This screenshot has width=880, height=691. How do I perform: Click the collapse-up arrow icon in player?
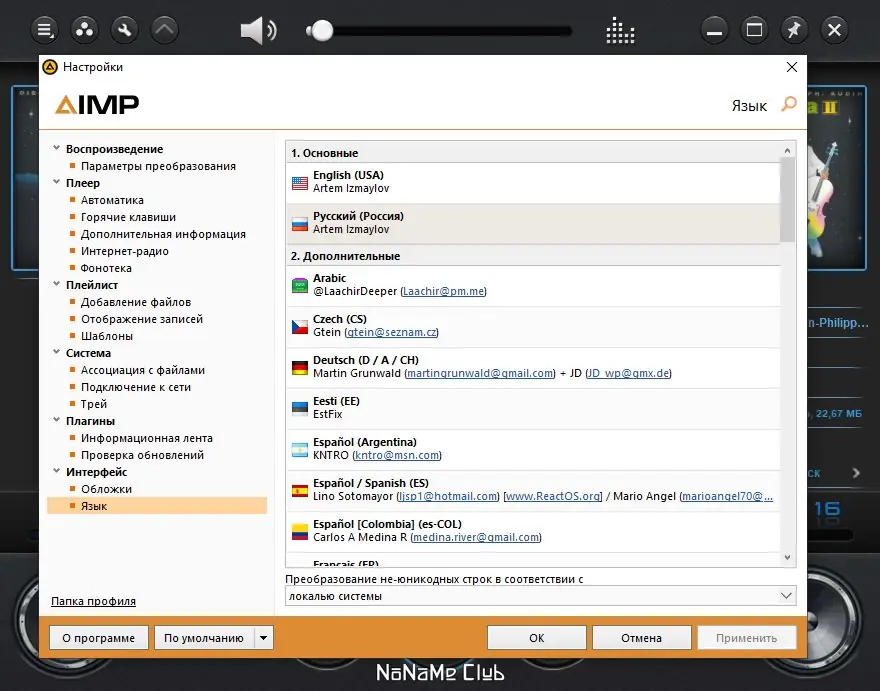[164, 30]
